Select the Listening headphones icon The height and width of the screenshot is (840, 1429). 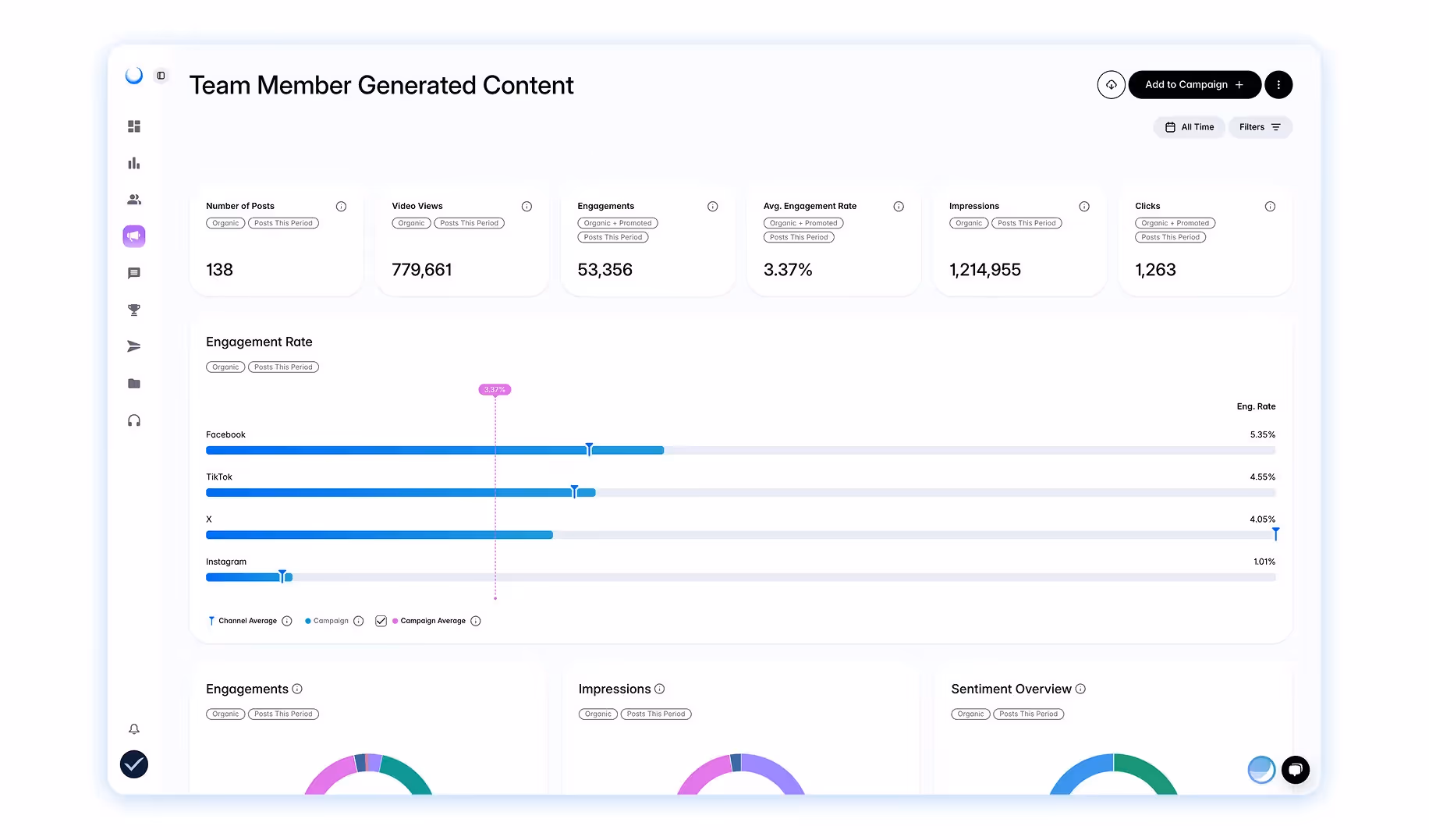coord(133,420)
